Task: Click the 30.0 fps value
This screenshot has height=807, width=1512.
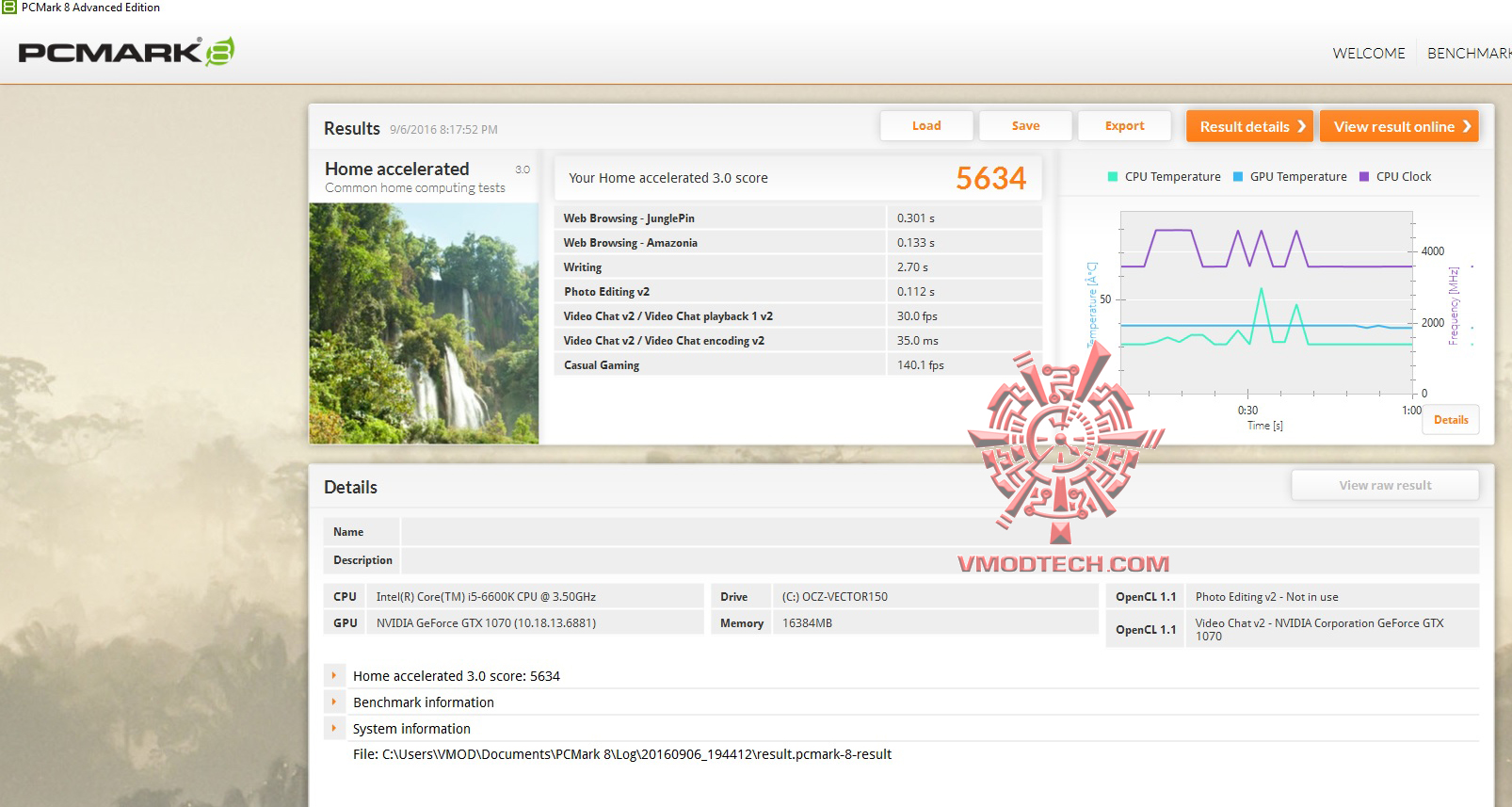Action: coord(917,316)
